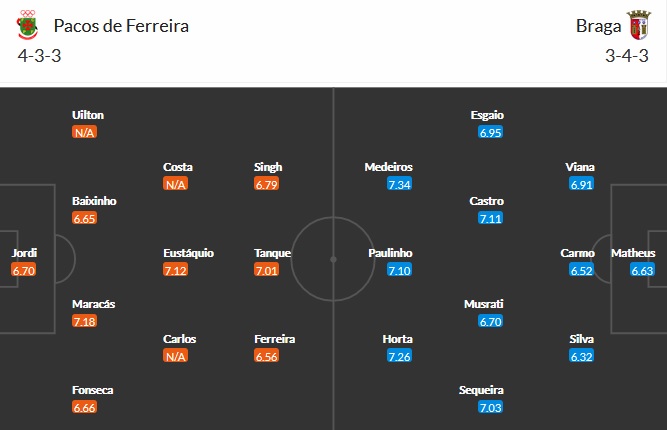Open player Paulinho's details
This screenshot has height=430, width=667.
point(389,253)
